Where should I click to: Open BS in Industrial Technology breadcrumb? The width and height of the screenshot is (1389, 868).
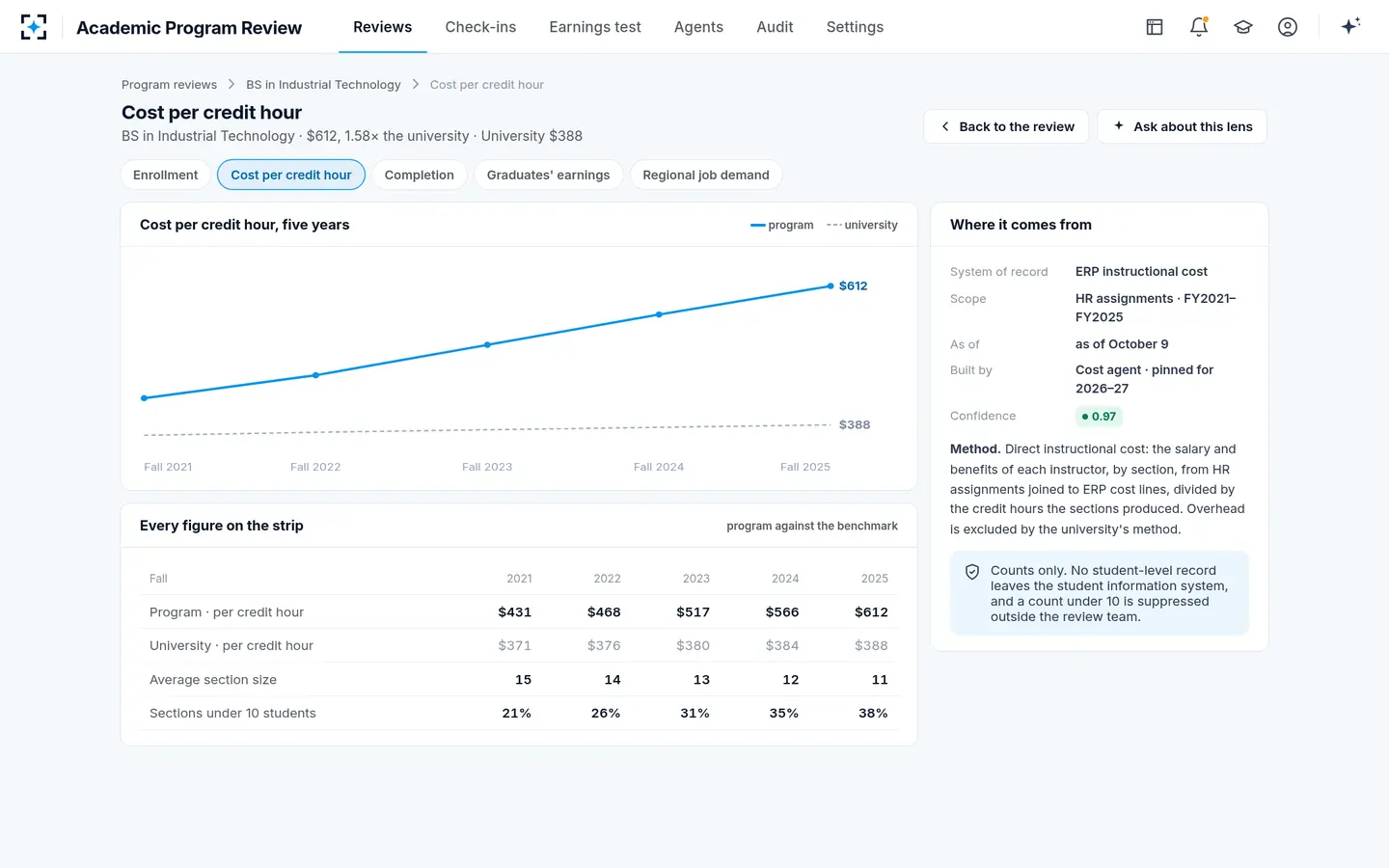point(323,85)
